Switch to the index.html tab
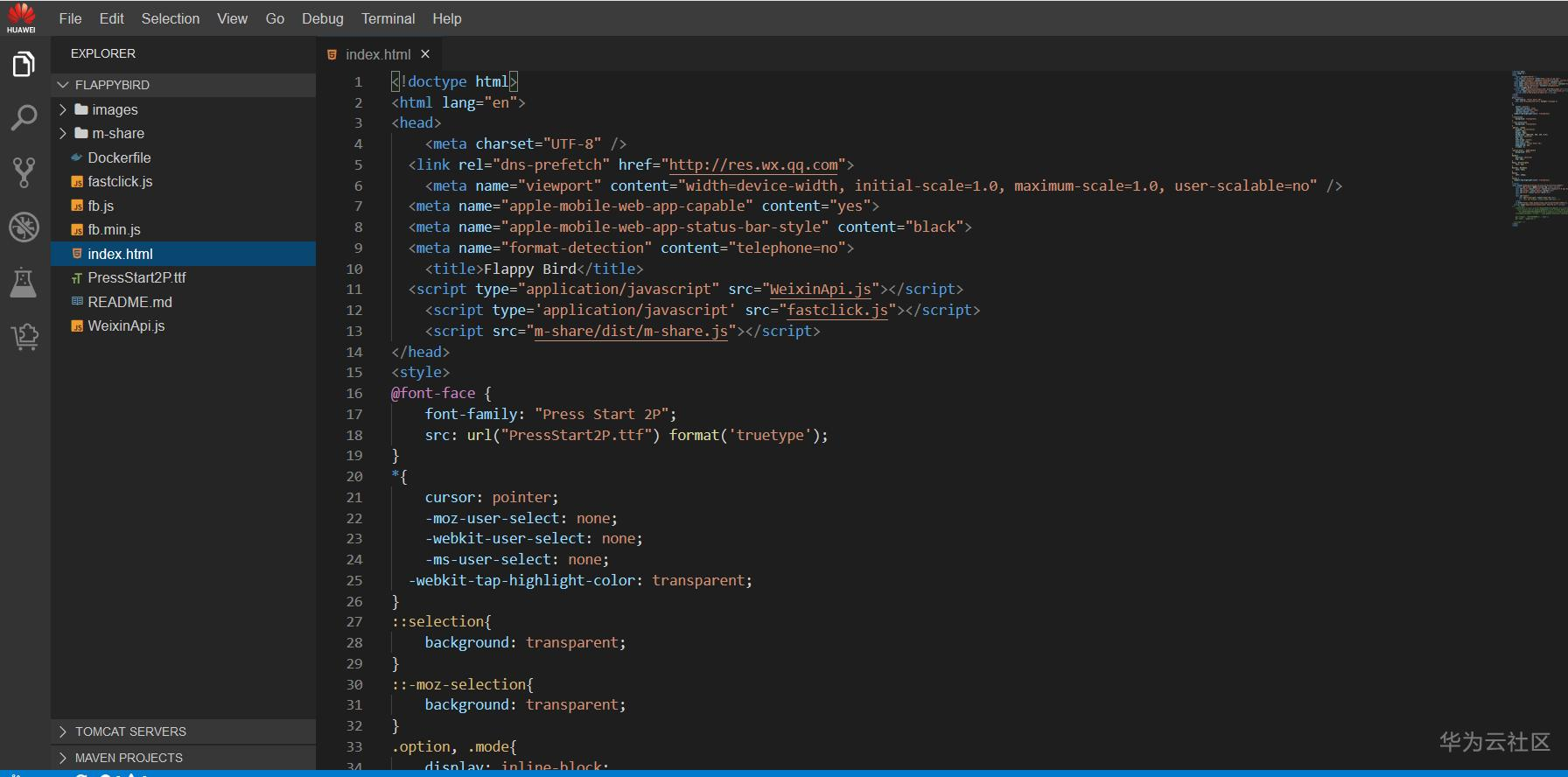The image size is (1568, 777). coord(377,54)
